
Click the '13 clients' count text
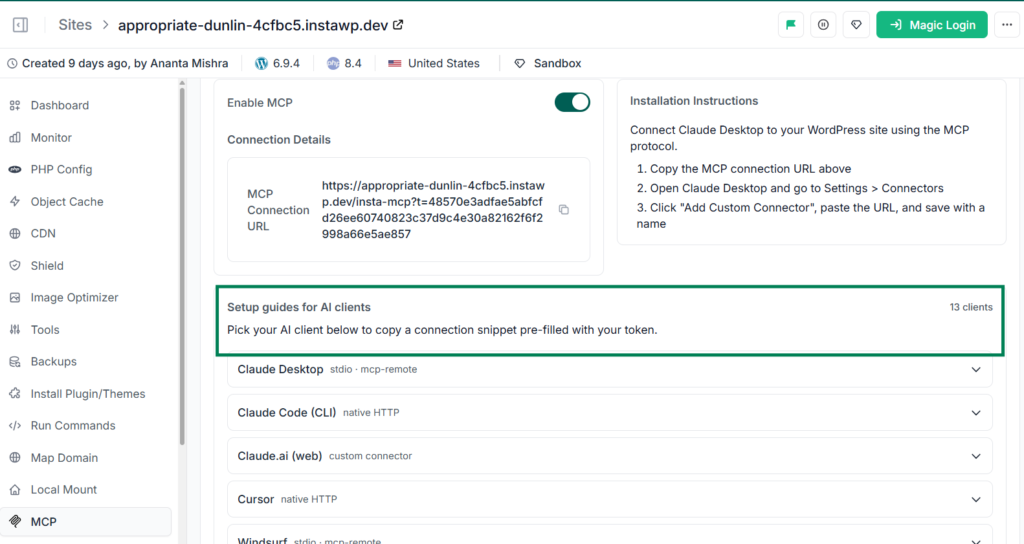point(970,307)
